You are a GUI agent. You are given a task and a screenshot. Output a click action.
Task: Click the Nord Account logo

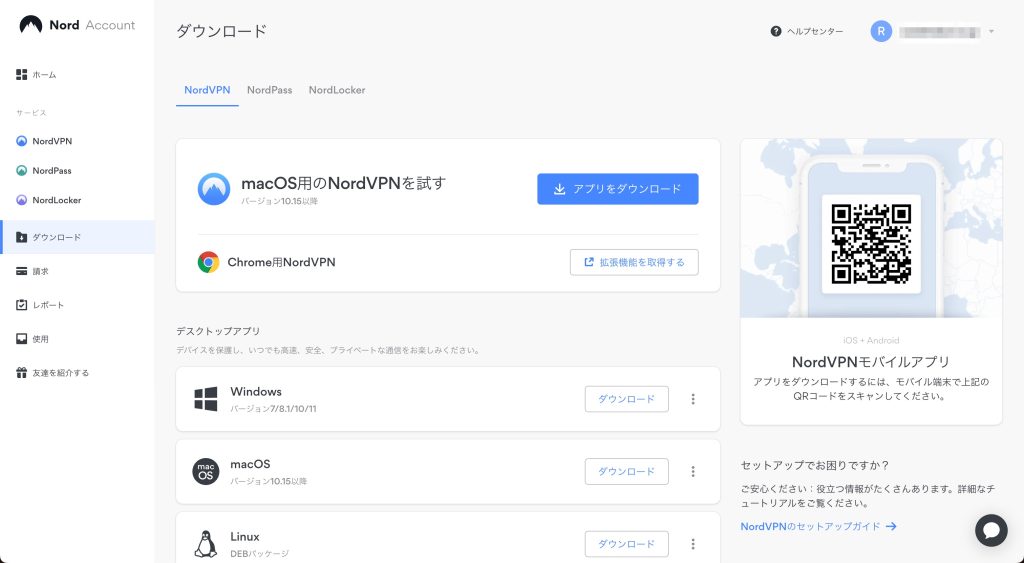click(77, 25)
